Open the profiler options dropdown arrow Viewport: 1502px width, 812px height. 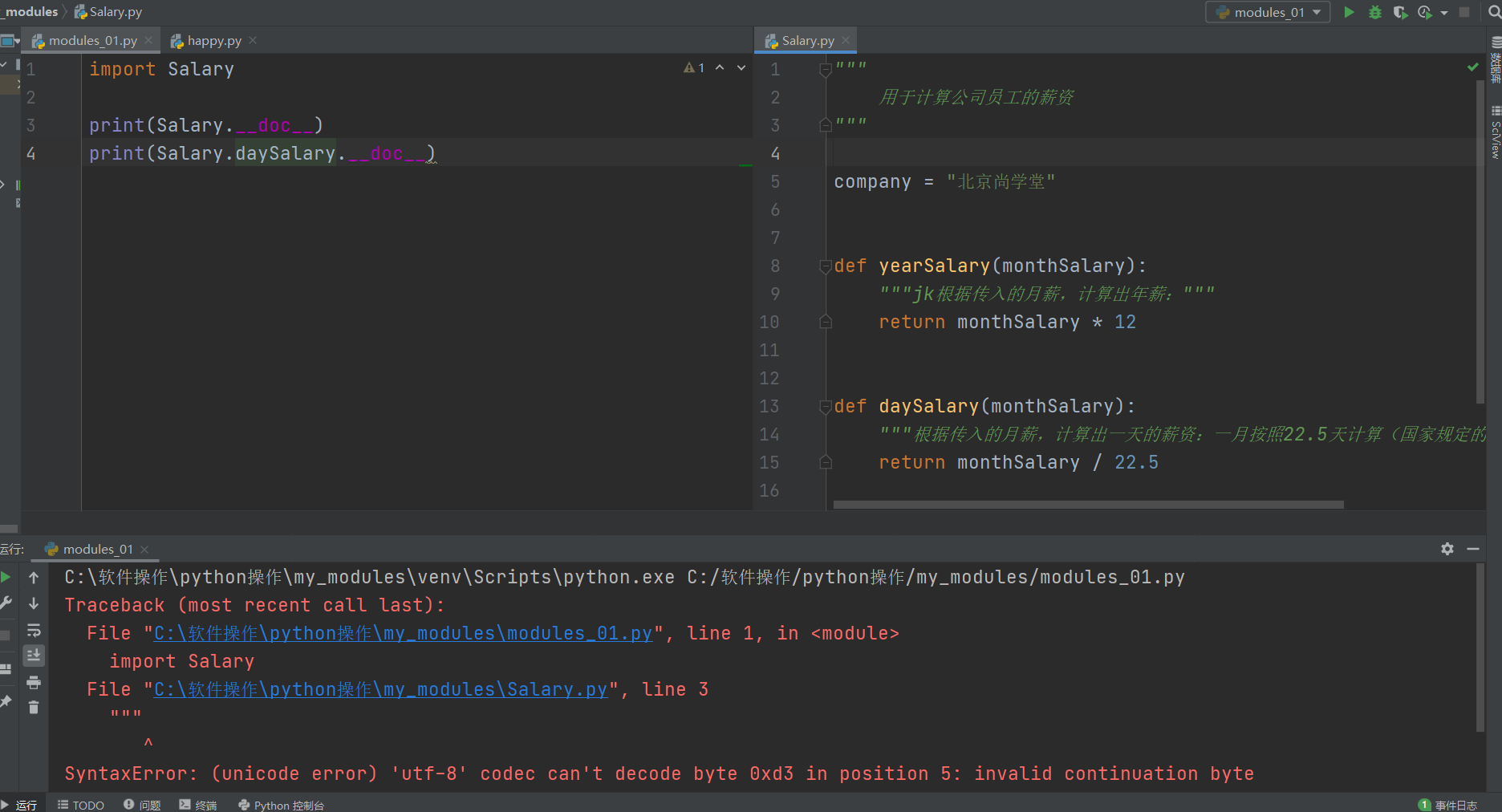[1444, 13]
